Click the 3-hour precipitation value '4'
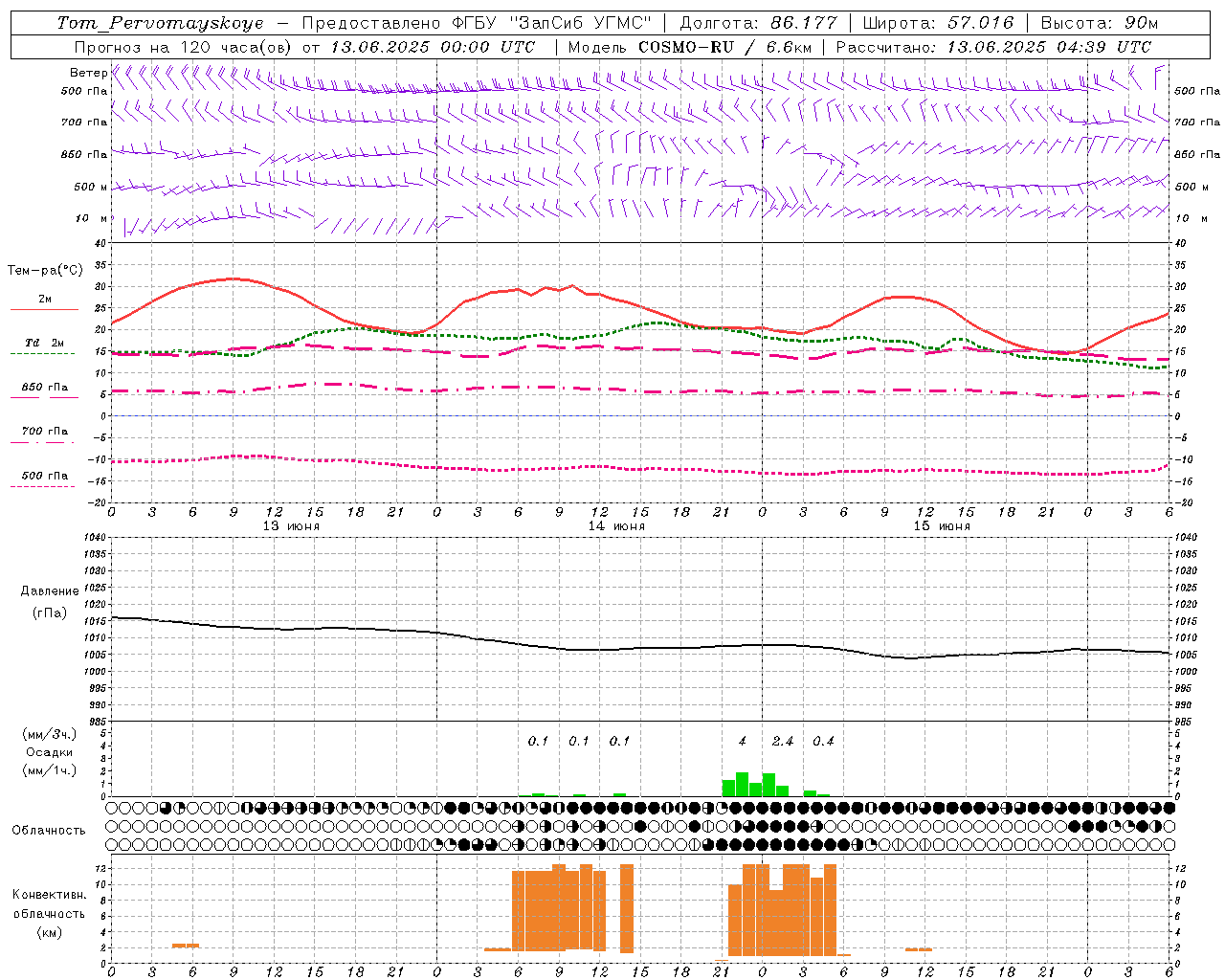The width and height of the screenshot is (1225, 980). [743, 742]
